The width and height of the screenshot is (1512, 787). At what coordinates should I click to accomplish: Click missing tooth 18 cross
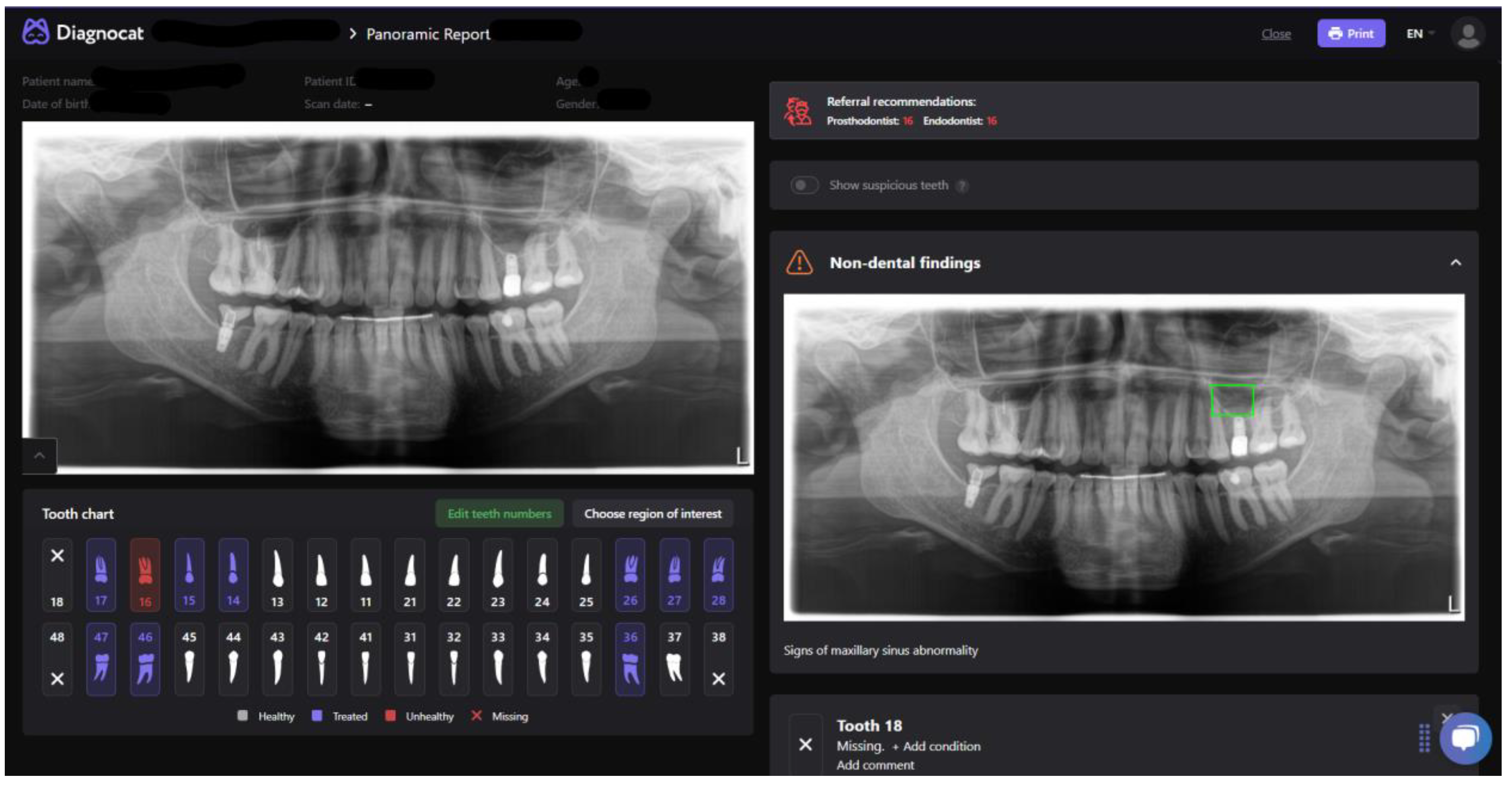(57, 556)
